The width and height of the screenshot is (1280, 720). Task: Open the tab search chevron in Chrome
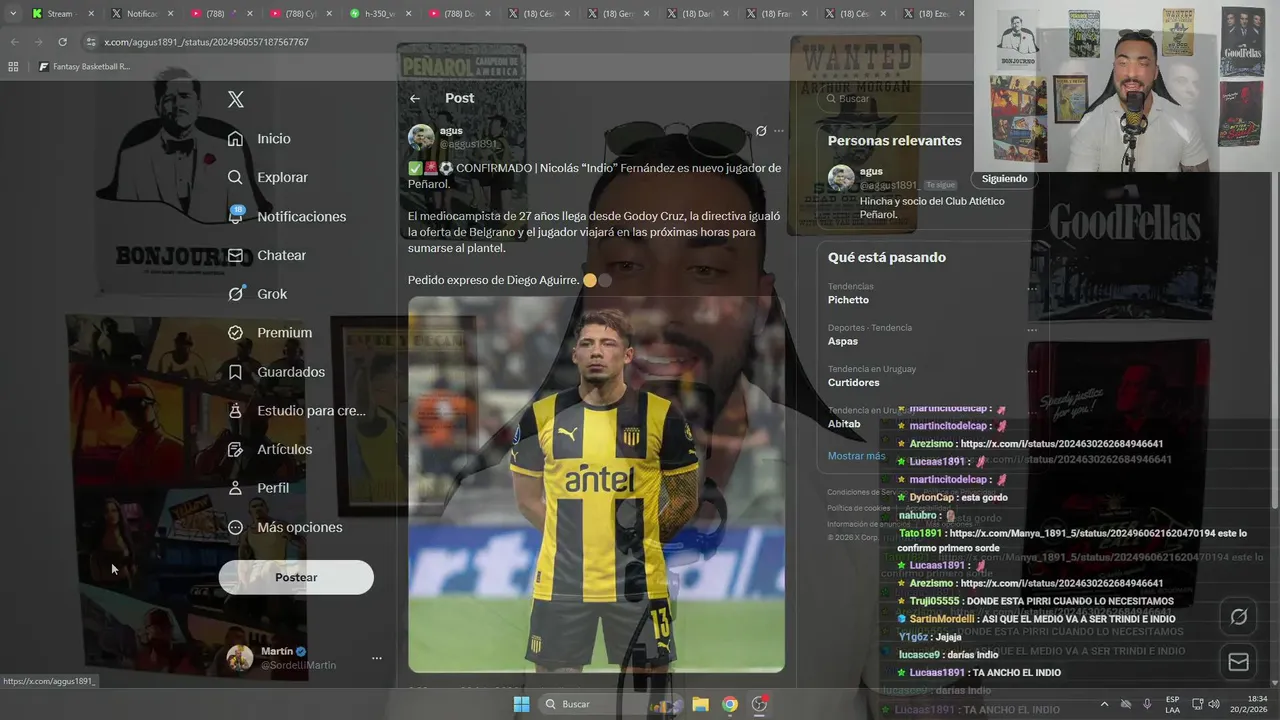(x=12, y=13)
